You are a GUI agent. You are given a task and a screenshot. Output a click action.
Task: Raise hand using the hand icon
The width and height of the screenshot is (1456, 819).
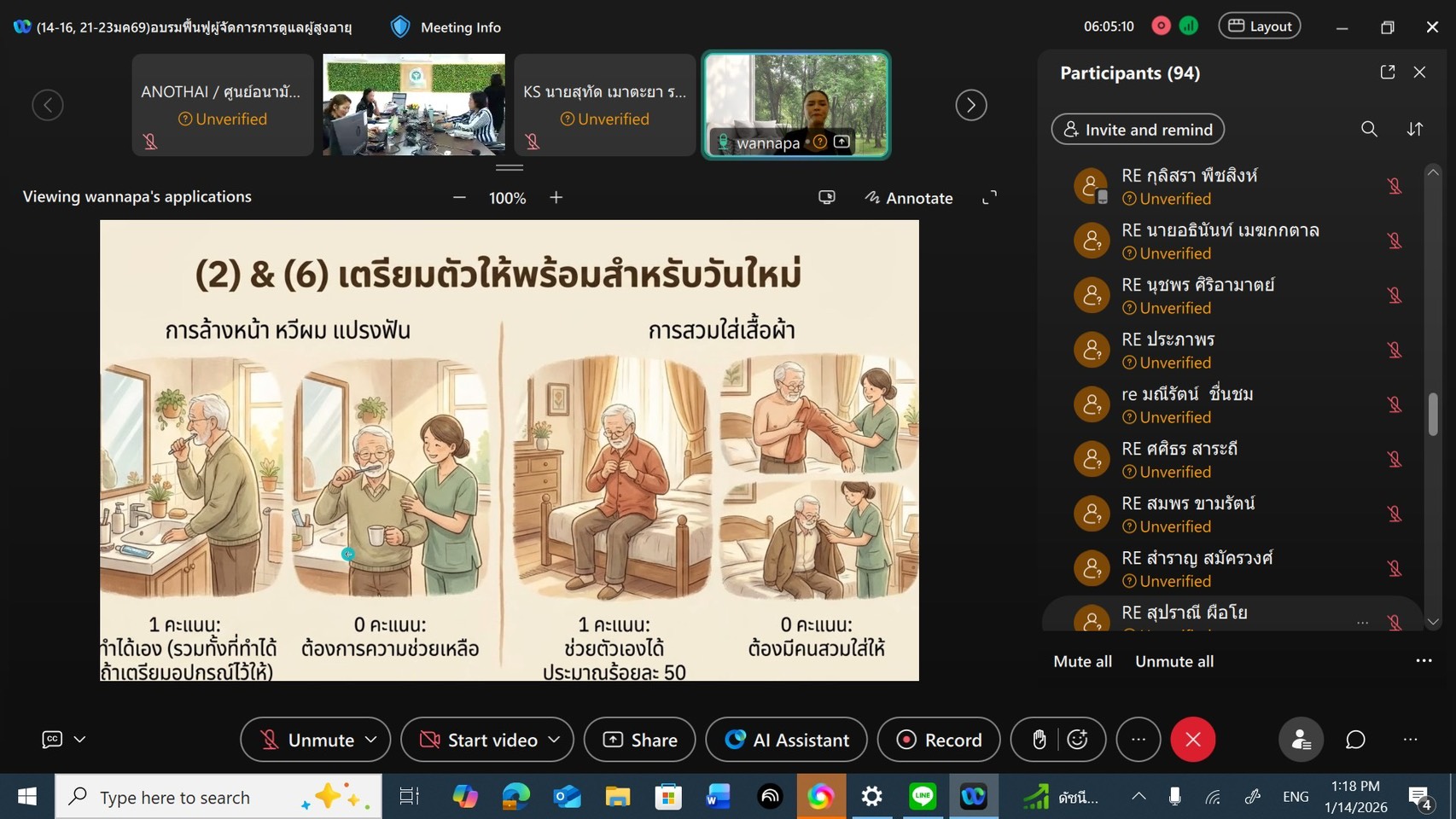click(1039, 740)
